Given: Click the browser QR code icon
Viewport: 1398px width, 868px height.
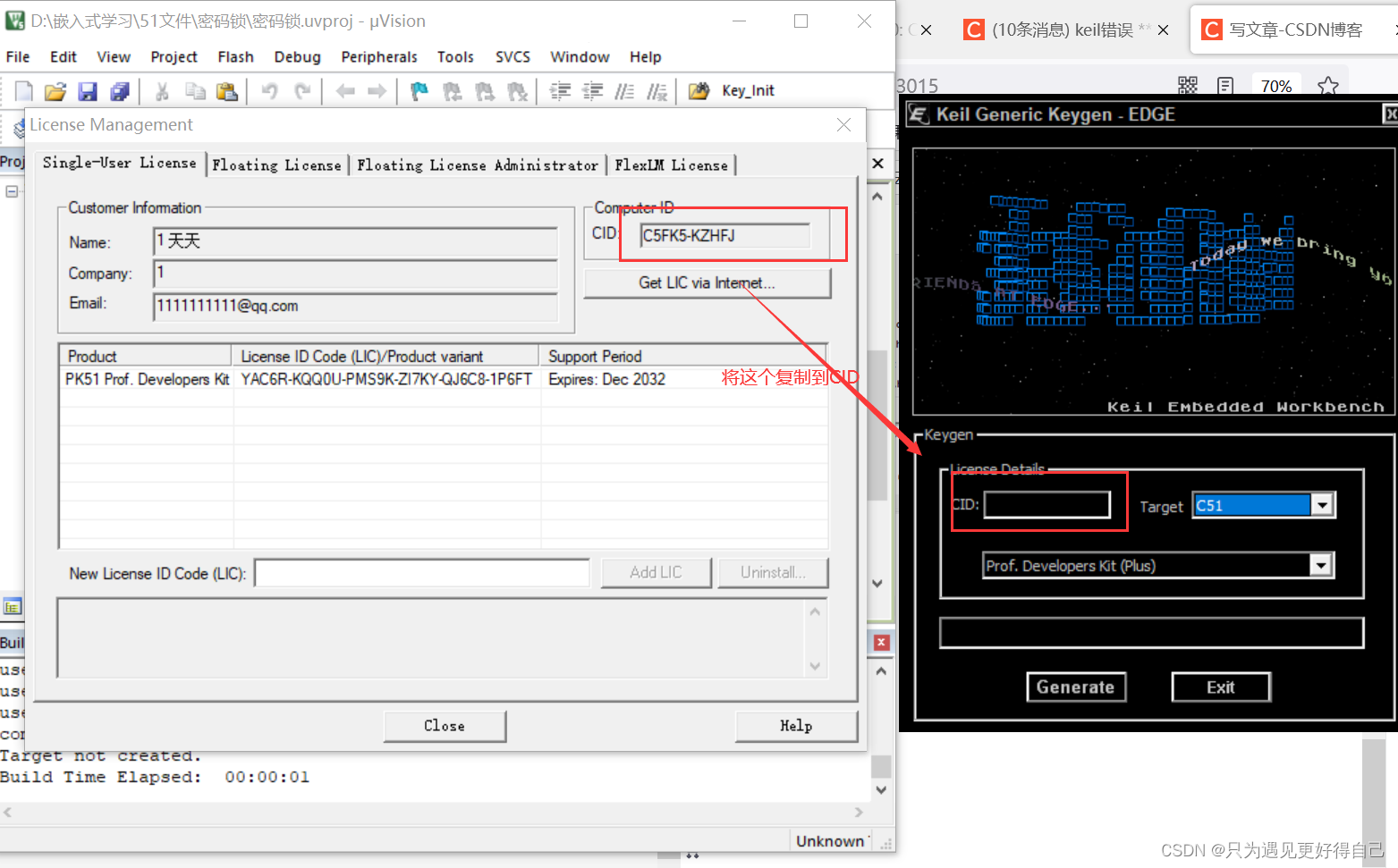Looking at the screenshot, I should [x=1187, y=86].
